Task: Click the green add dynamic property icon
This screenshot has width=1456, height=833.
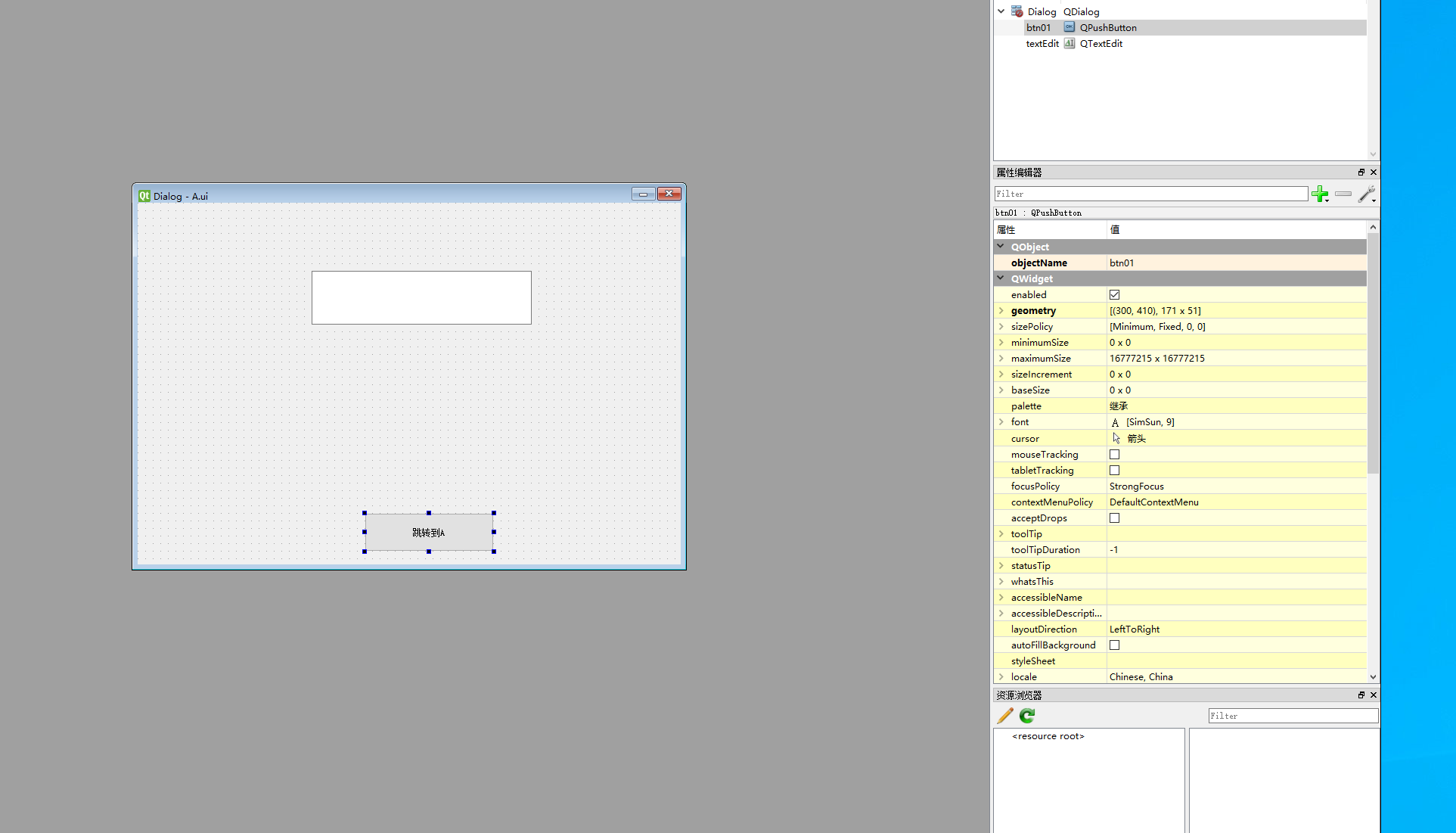Action: 1320,194
